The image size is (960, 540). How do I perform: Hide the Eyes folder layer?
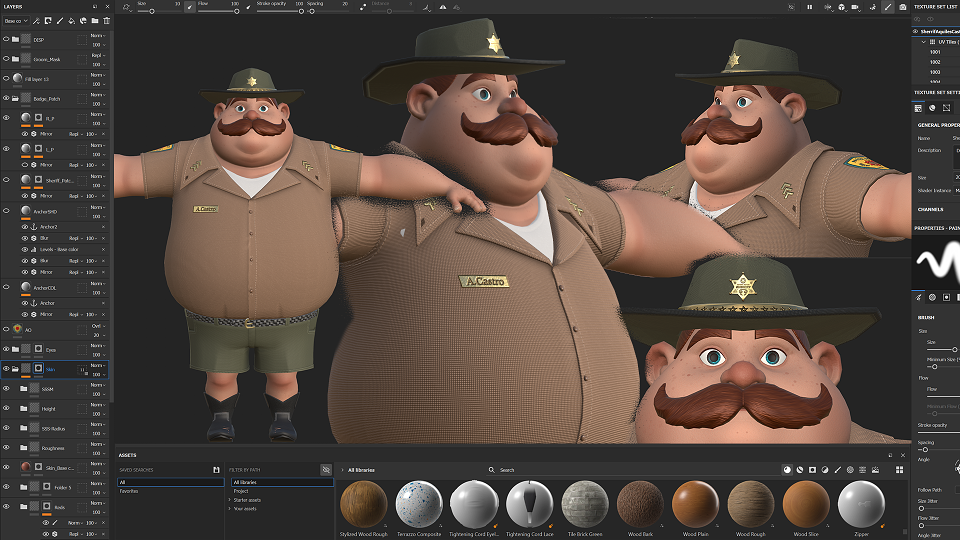(6, 349)
